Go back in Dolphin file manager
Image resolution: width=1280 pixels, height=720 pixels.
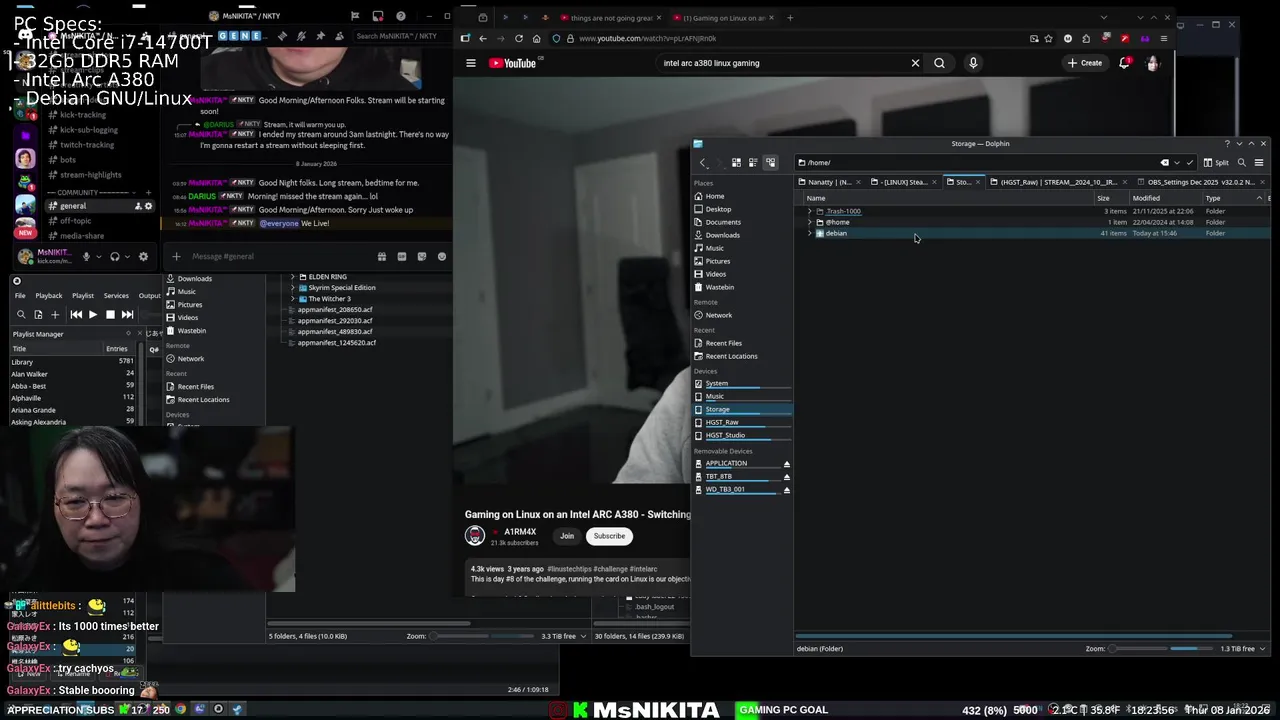702,162
